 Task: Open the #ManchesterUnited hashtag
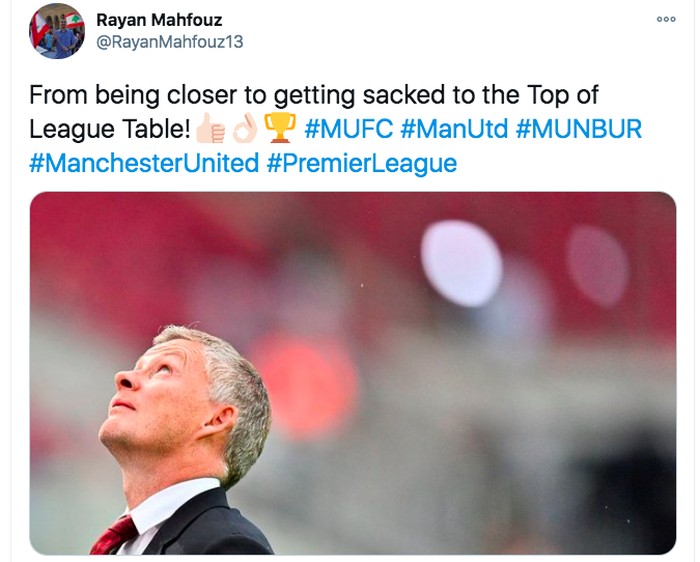point(144,162)
